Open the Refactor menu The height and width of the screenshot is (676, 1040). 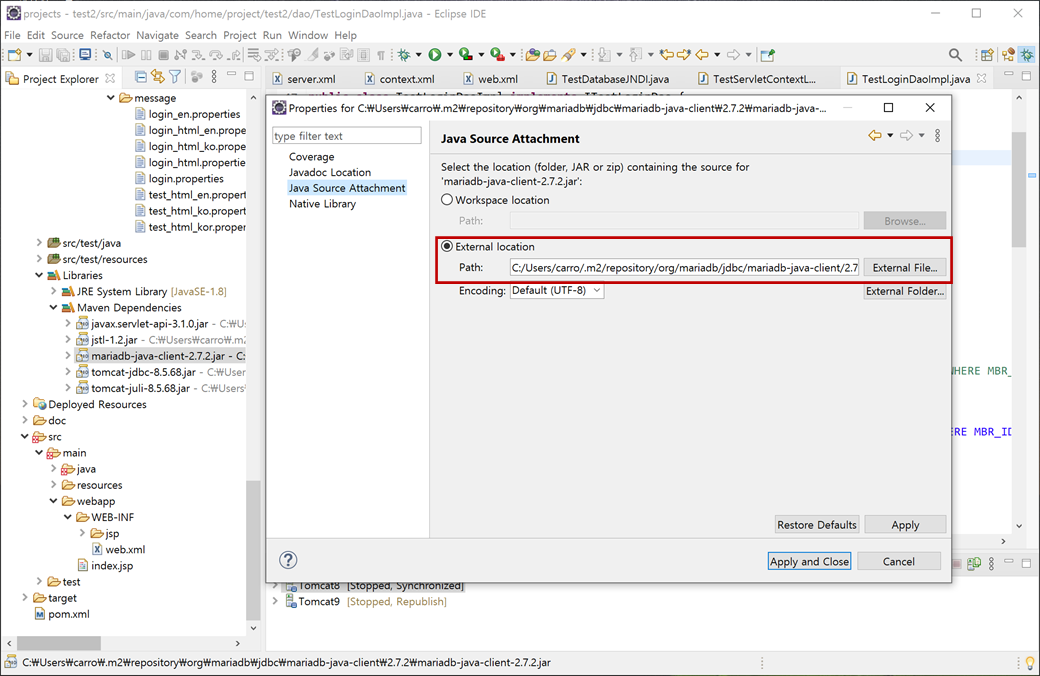(x=109, y=35)
